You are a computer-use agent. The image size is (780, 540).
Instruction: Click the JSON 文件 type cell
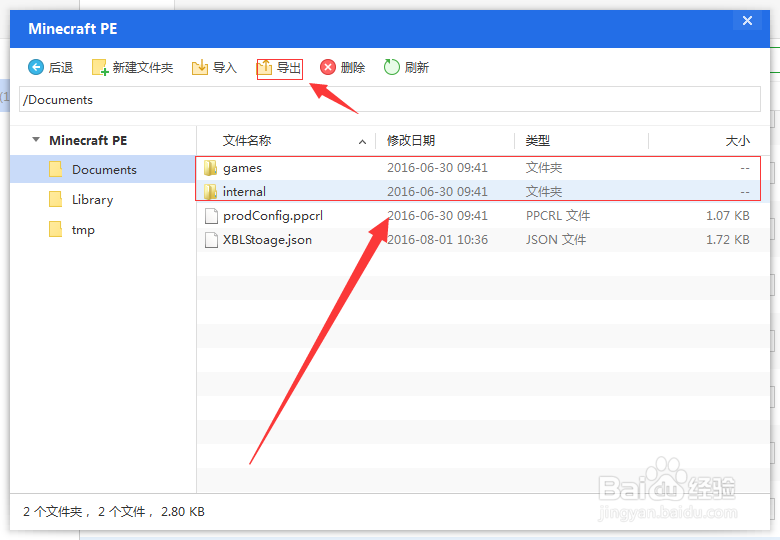556,240
